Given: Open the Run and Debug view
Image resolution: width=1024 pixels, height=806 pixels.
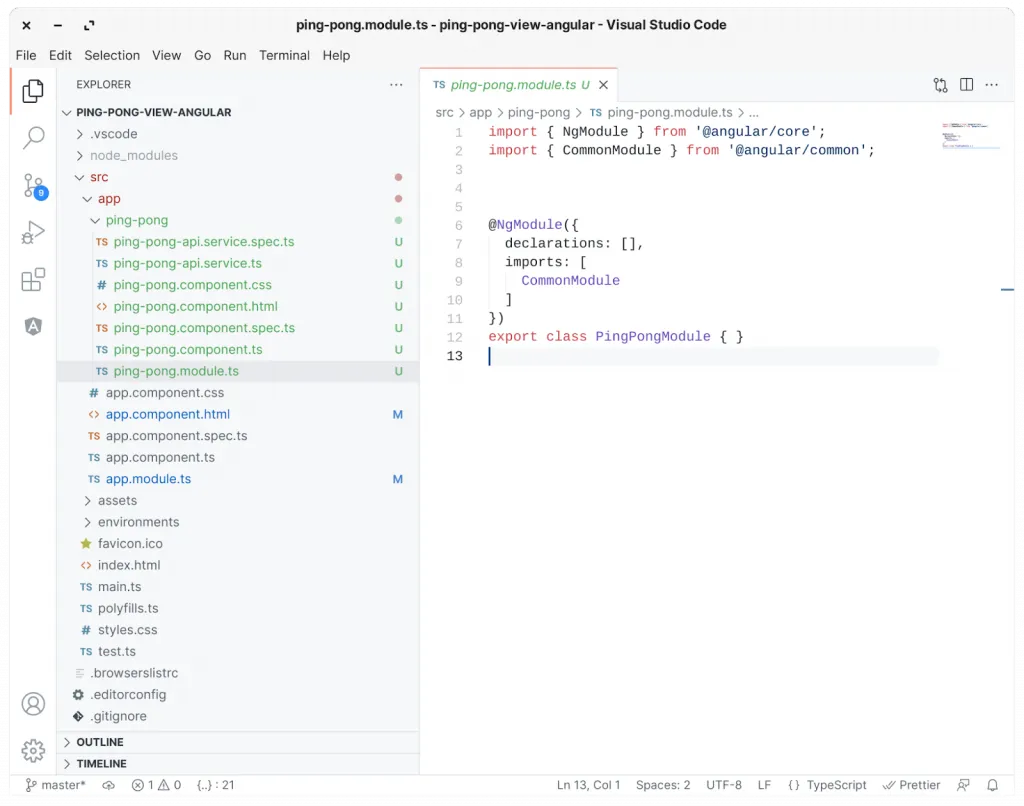Looking at the screenshot, I should (33, 233).
